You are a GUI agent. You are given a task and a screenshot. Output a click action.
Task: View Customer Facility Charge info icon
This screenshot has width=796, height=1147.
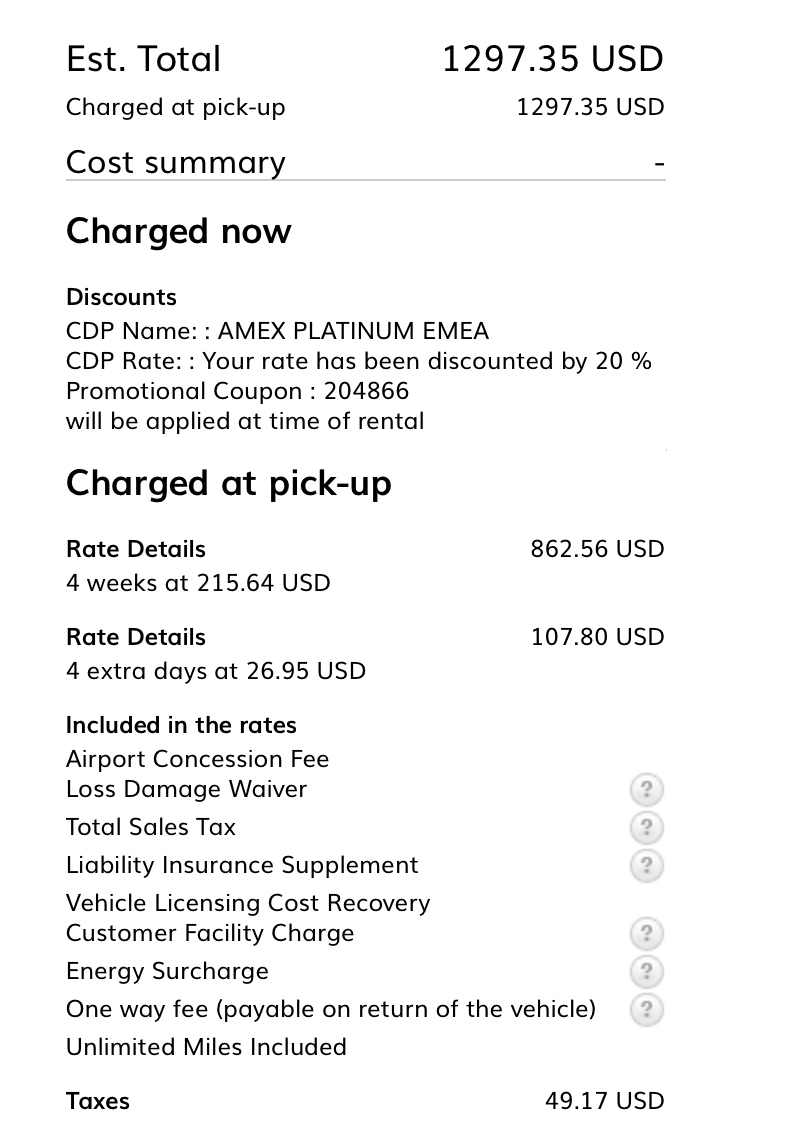point(647,934)
